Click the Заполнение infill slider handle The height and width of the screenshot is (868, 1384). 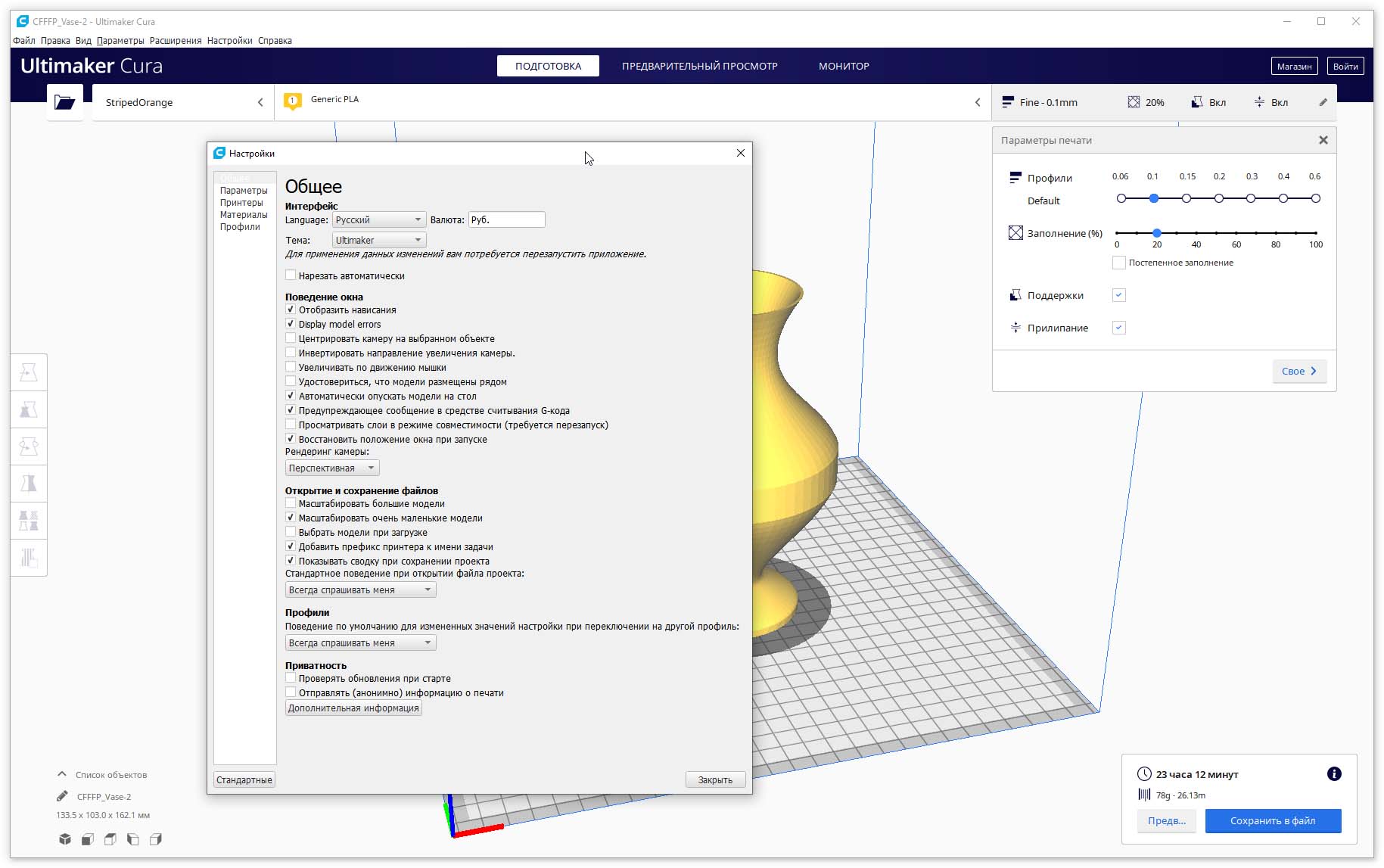1157,233
